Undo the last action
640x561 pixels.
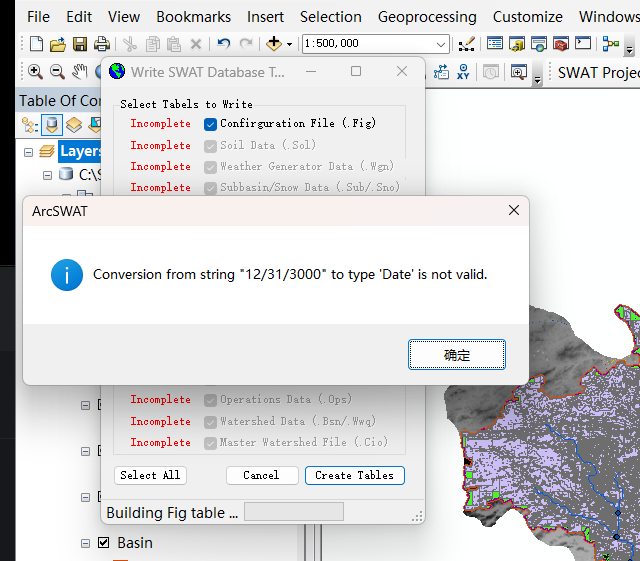coord(224,43)
